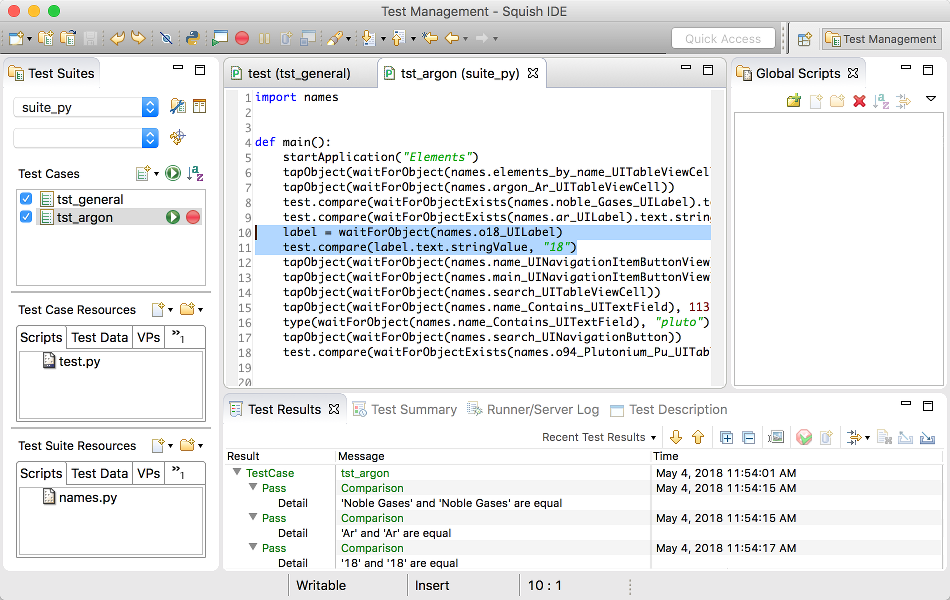Click red record icon next to tst_argon
Viewport: 950px width, 600px height.
point(193,217)
